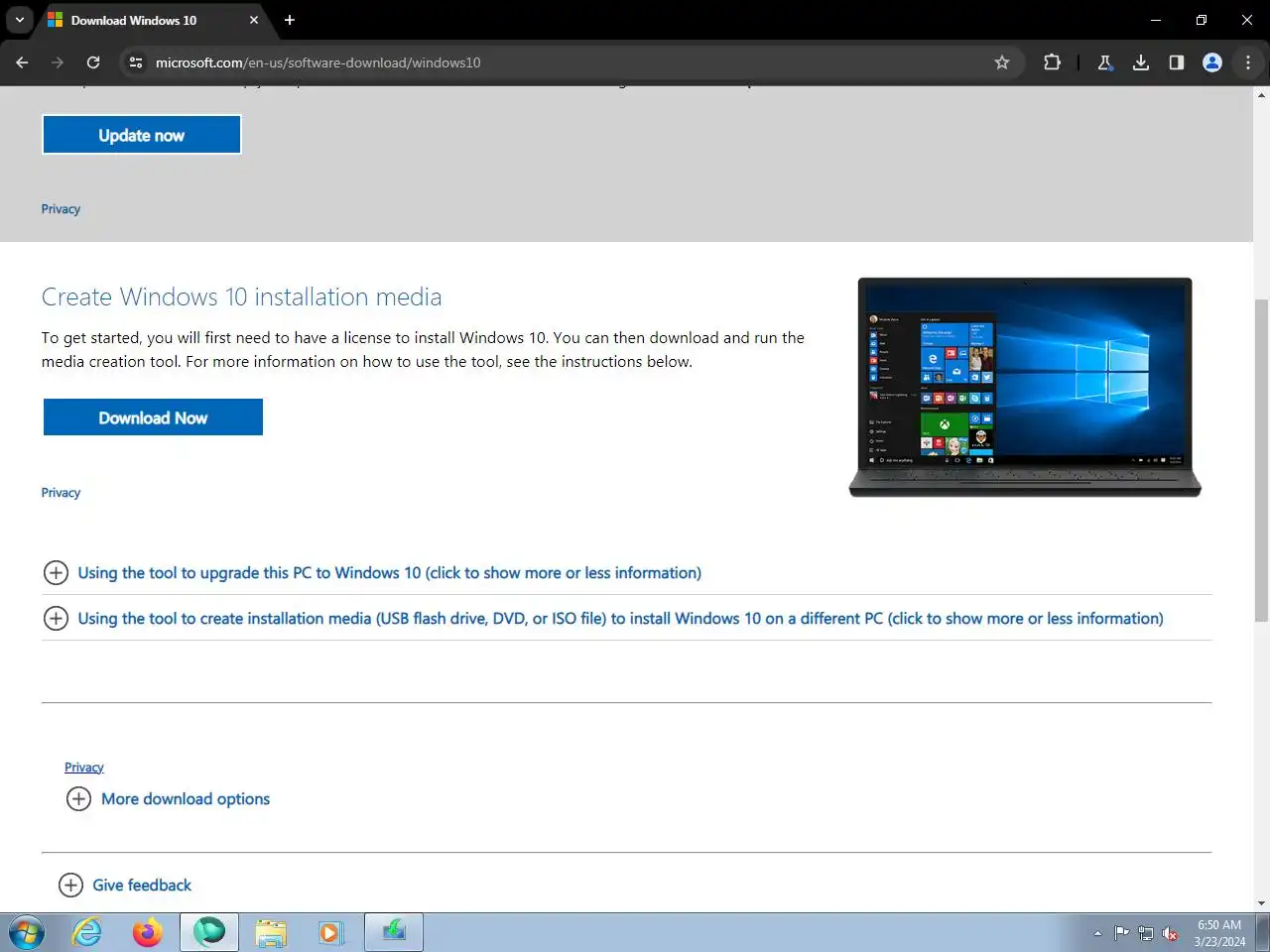Screen dimensions: 1270x952
Task: Reload the page with refresh icon
Action: pyautogui.click(x=93, y=62)
